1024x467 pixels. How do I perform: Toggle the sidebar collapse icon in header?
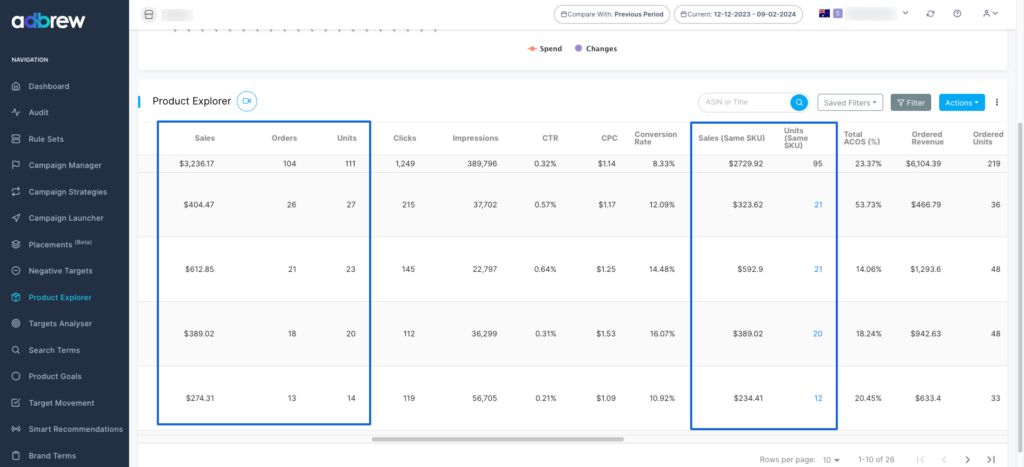[149, 14]
